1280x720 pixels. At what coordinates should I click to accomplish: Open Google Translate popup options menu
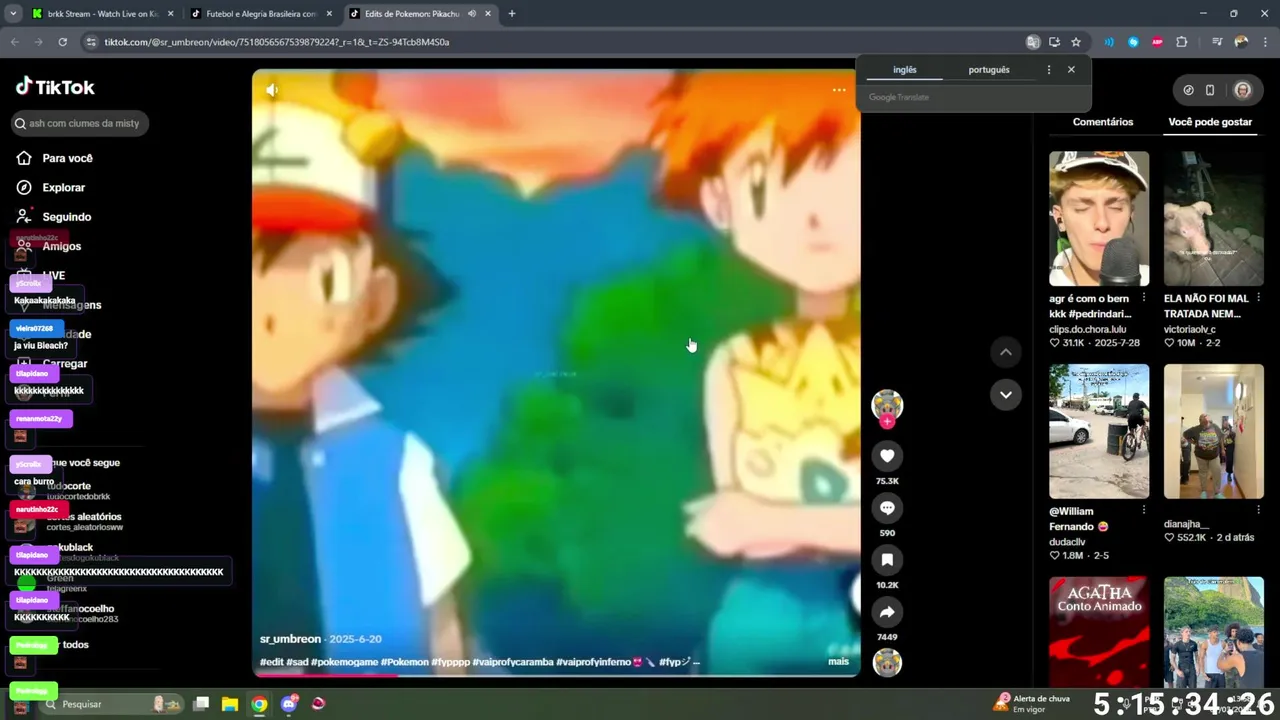(x=1048, y=70)
